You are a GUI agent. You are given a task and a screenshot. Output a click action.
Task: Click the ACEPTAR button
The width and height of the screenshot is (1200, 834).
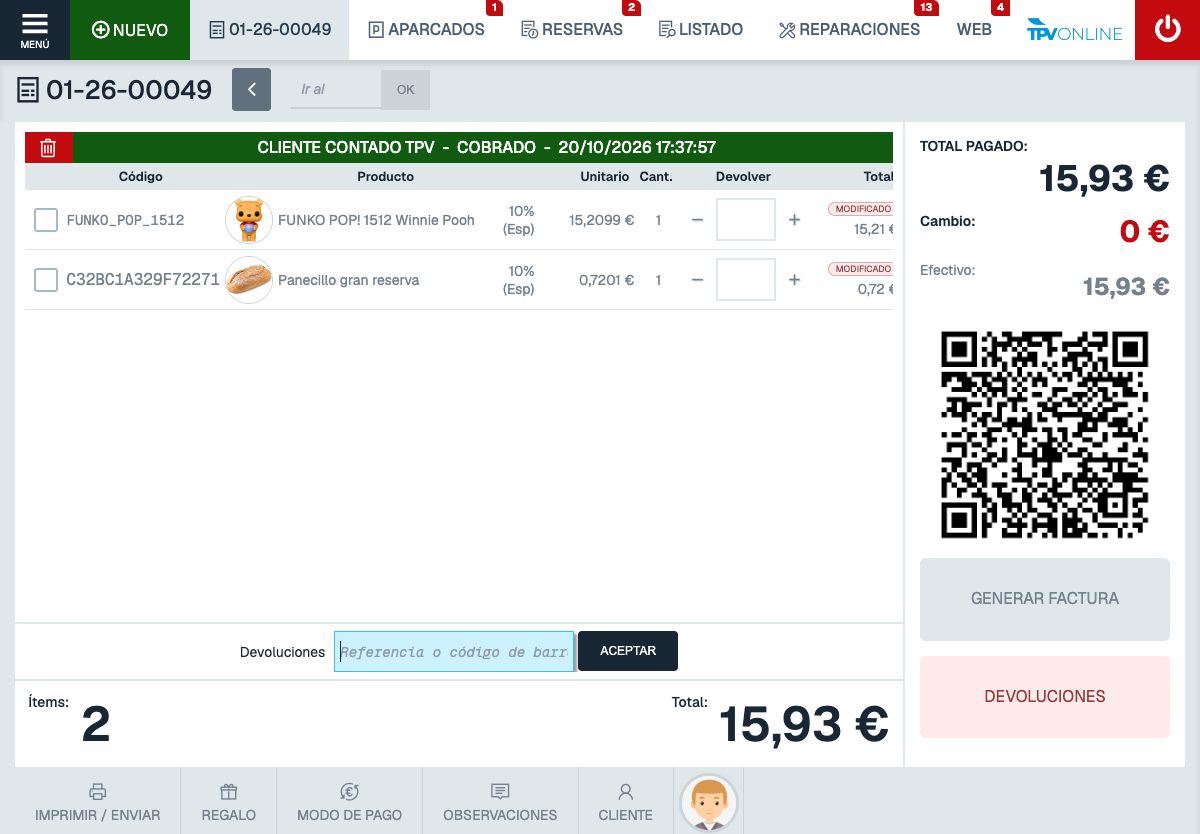pos(628,651)
